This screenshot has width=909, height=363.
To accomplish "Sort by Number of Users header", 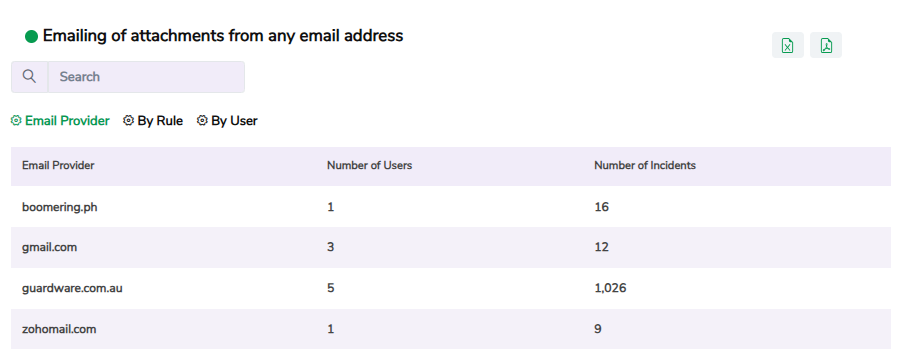I will [369, 165].
